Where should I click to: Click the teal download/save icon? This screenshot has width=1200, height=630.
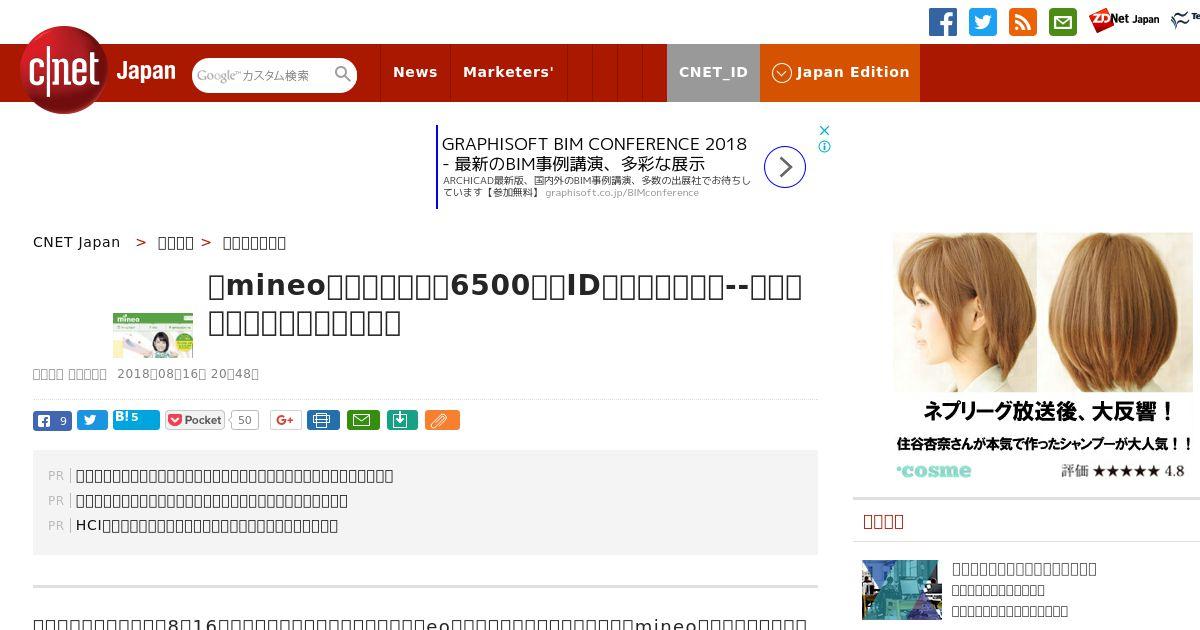pos(401,420)
